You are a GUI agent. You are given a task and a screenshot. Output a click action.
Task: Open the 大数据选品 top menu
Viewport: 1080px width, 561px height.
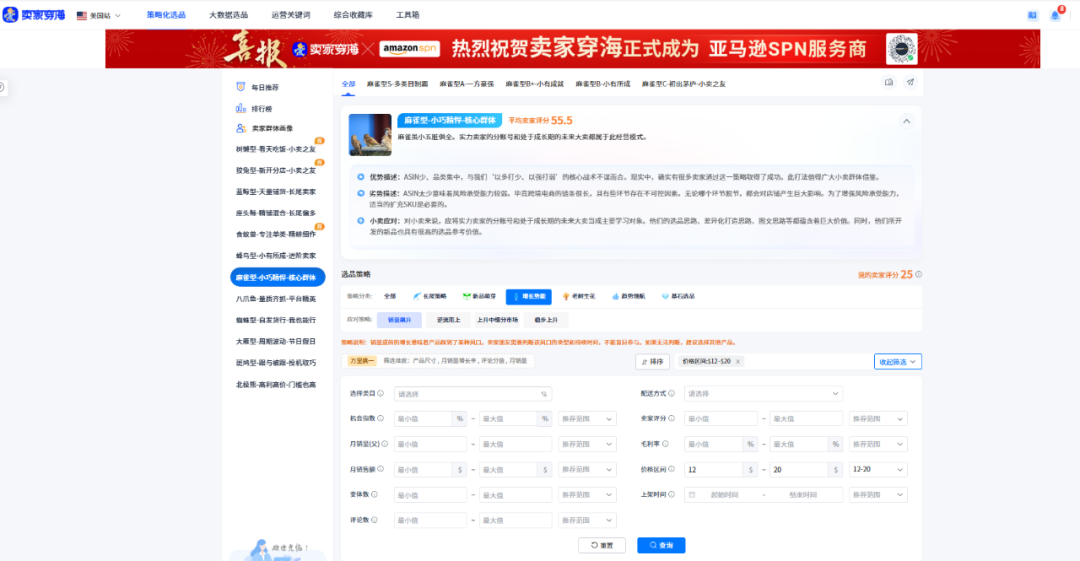pyautogui.click(x=228, y=14)
